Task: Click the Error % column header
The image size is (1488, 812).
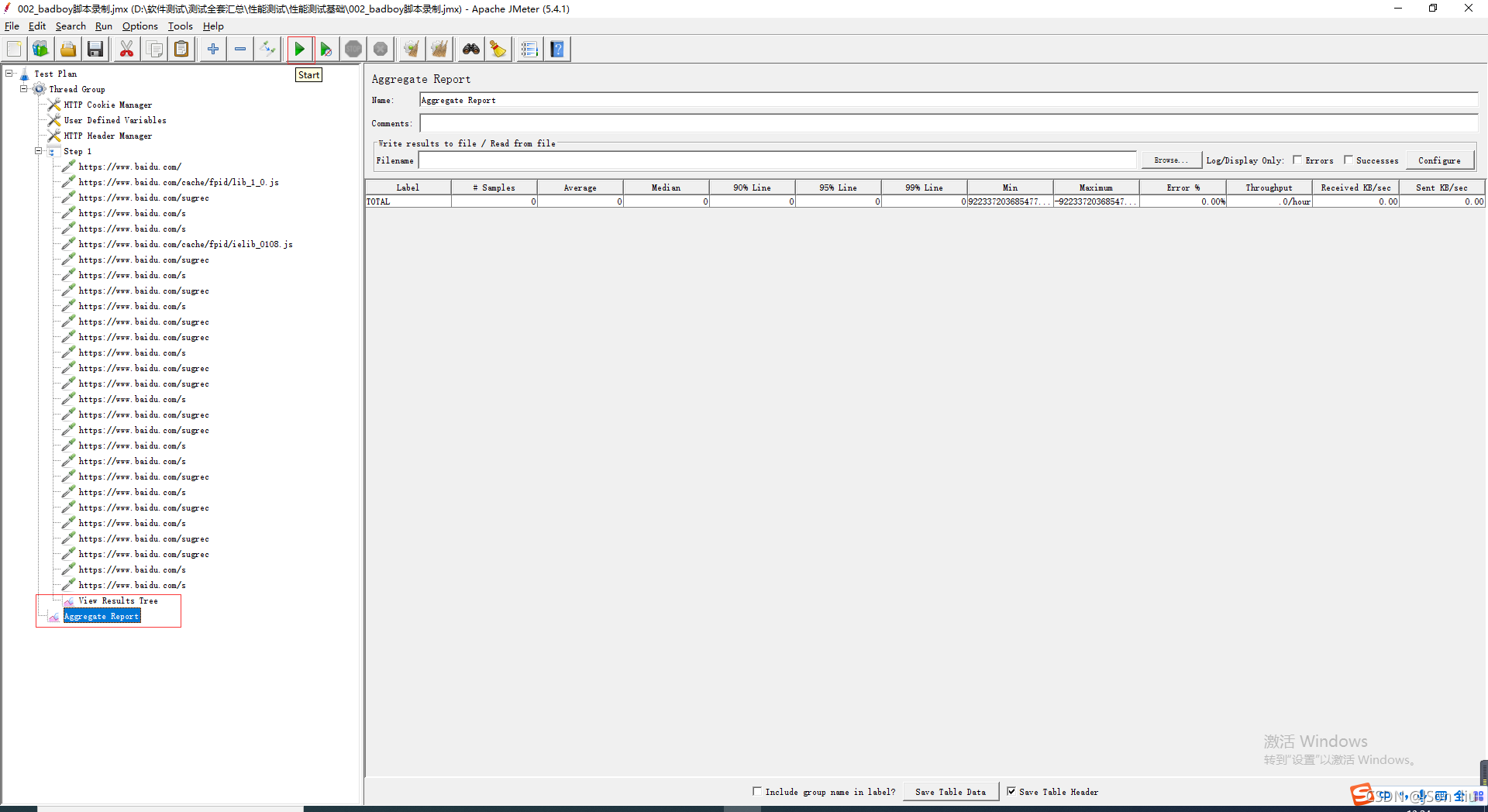Action: (1183, 188)
